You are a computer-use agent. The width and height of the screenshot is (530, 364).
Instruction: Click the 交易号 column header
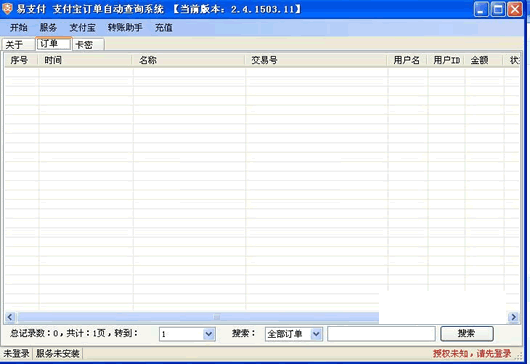pos(316,60)
